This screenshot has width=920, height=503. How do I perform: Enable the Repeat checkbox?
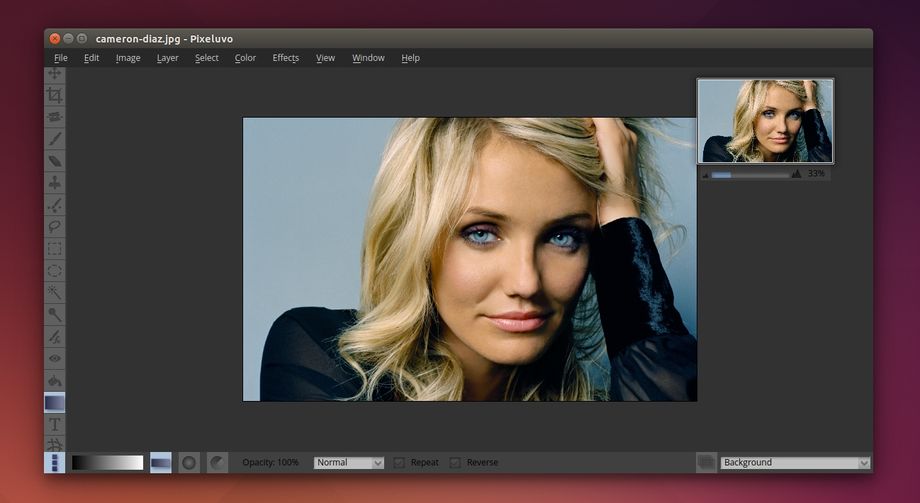[x=400, y=462]
